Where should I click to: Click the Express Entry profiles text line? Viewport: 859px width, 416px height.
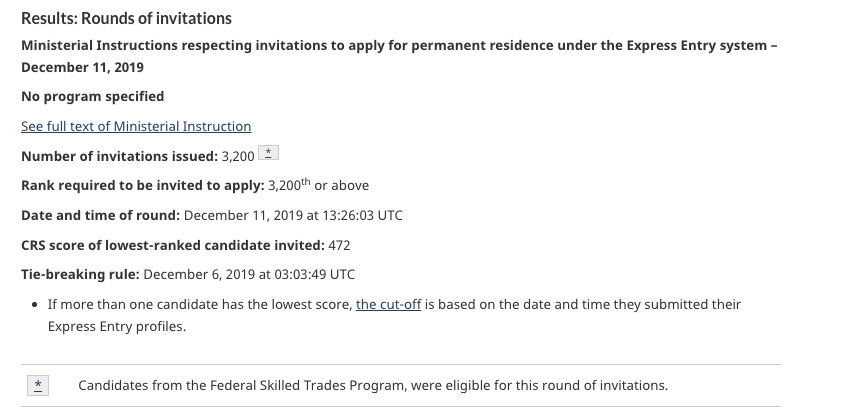coord(116,326)
